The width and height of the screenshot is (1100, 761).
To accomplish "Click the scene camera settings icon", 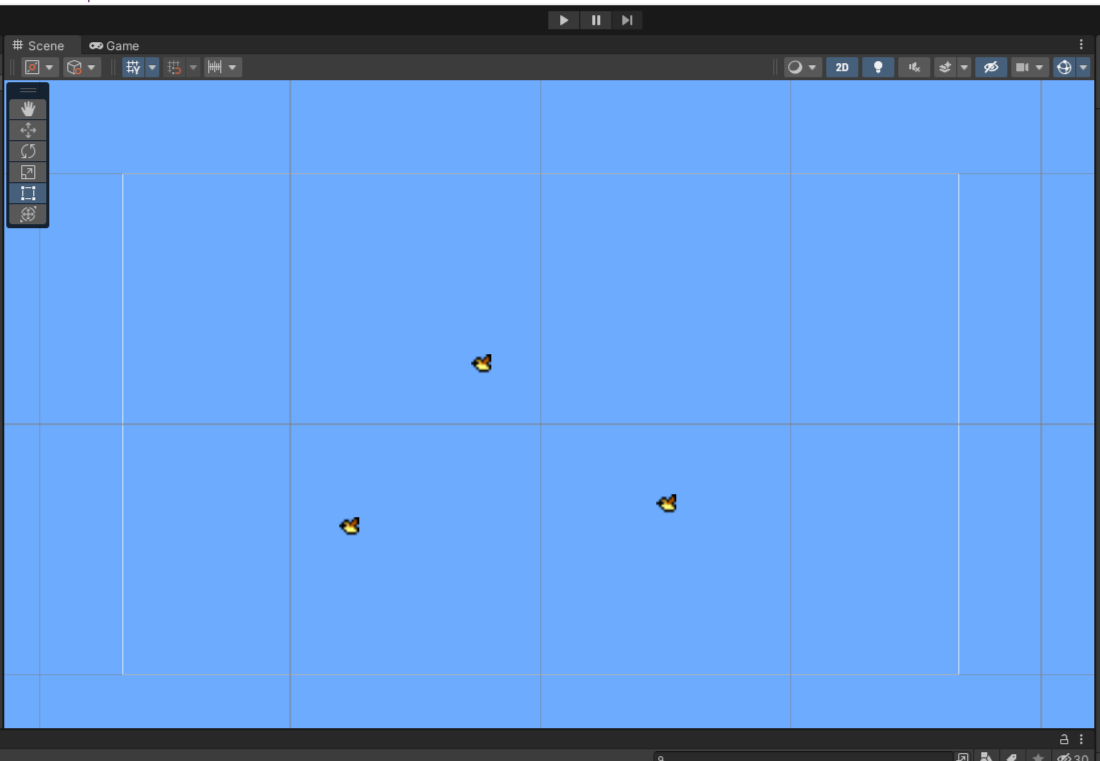I will pos(1022,67).
